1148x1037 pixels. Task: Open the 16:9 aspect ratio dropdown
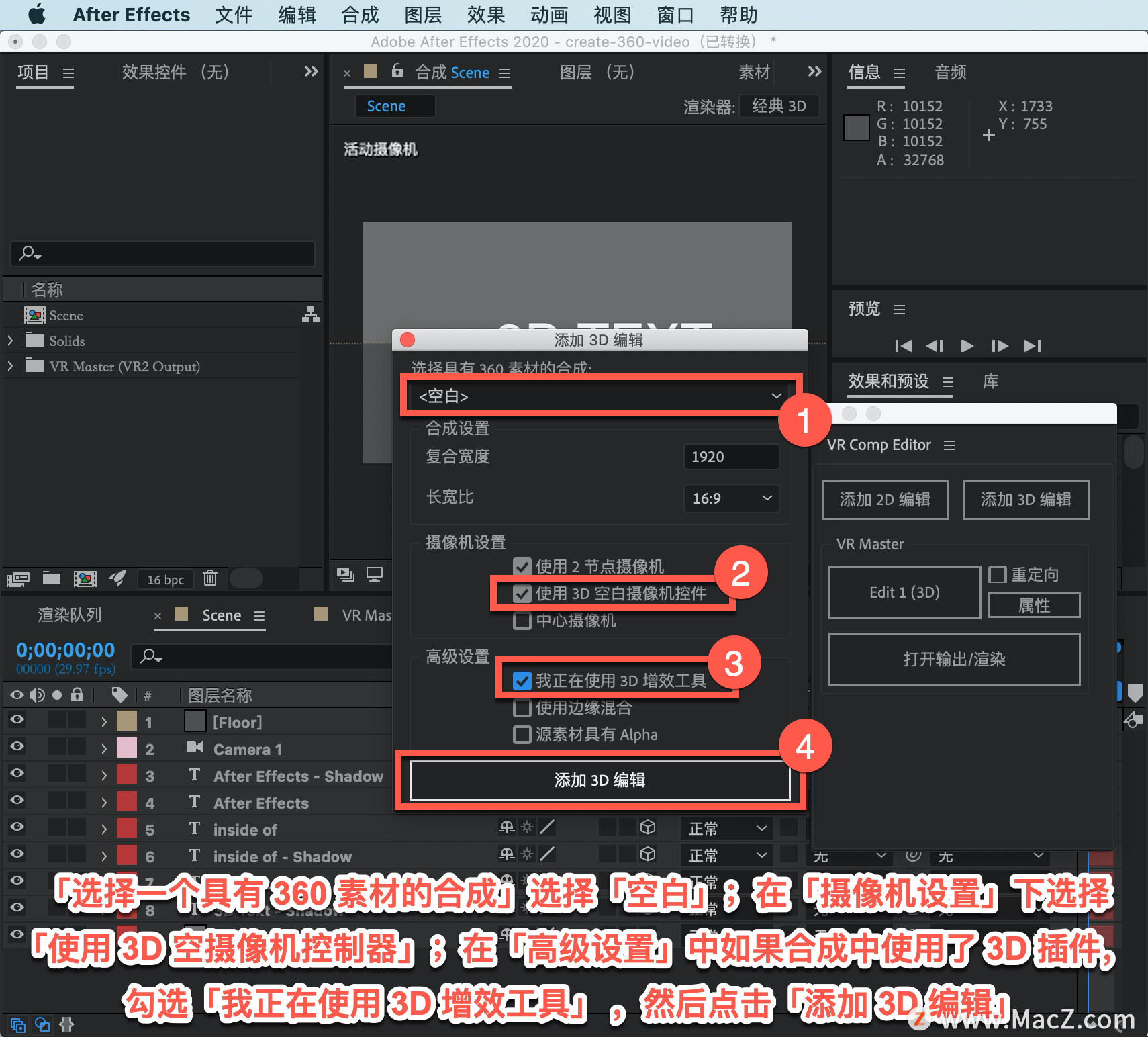pos(732,498)
